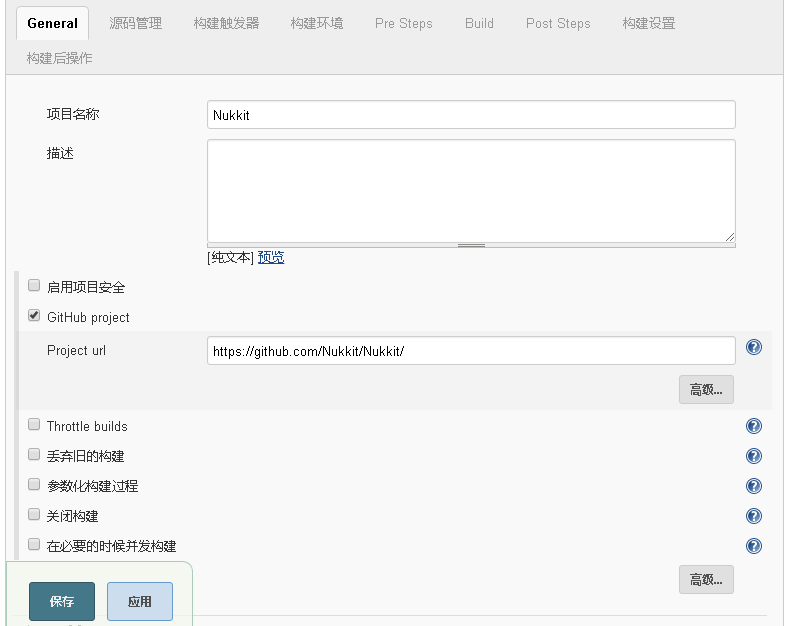Open help for Project url field
Screen dimensions: 789x626
[753, 347]
